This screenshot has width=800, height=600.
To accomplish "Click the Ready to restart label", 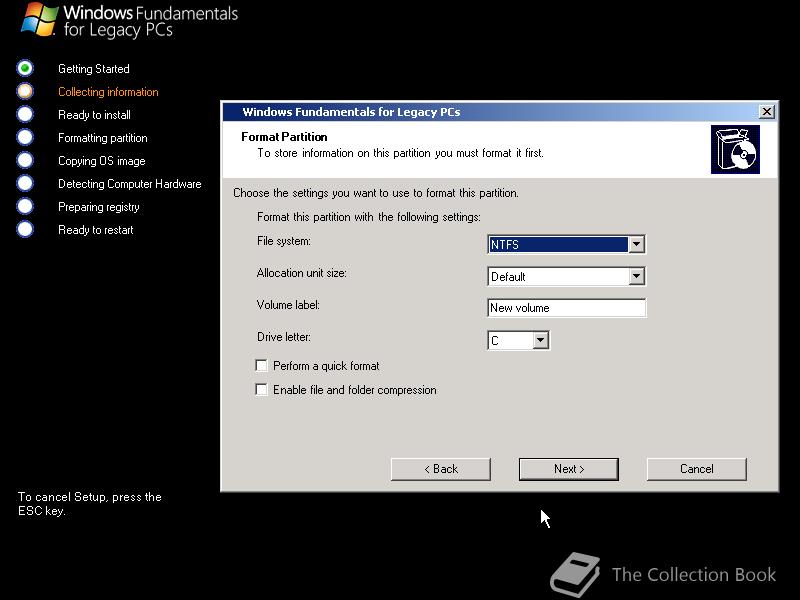I will click(95, 230).
